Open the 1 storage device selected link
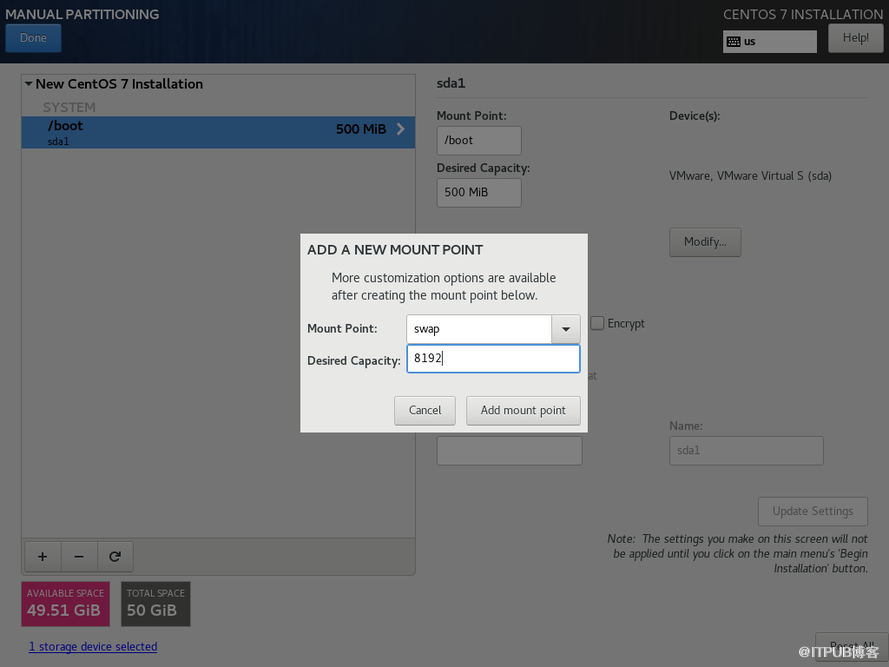This screenshot has height=667, width=889. tap(93, 646)
